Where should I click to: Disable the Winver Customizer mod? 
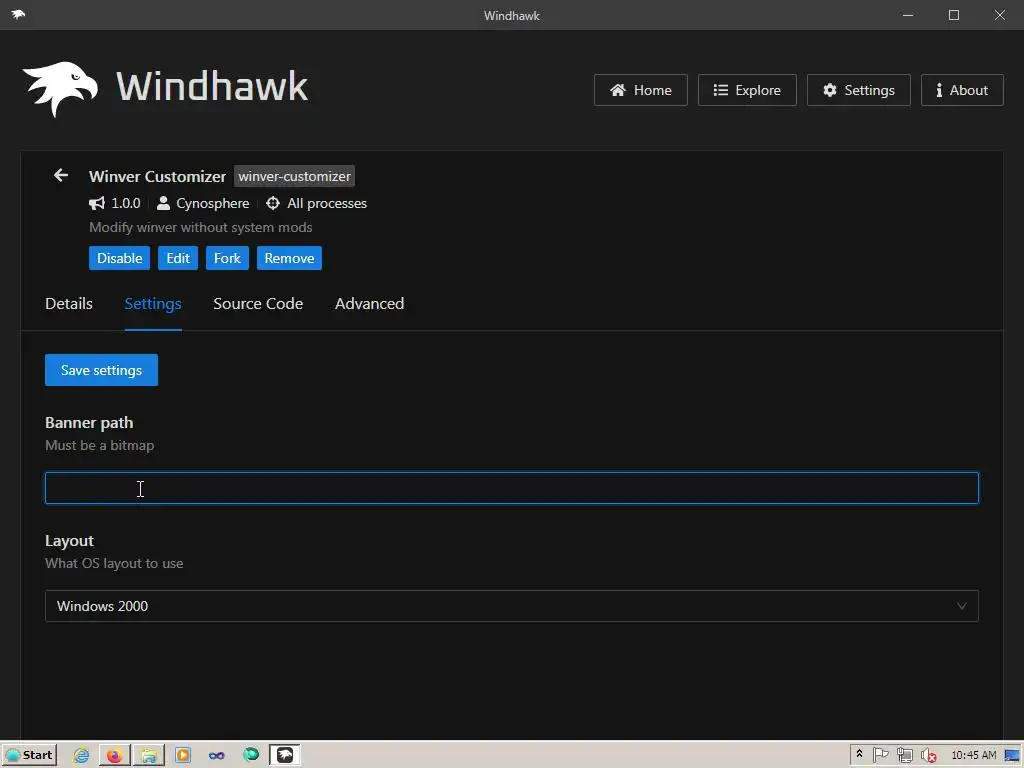click(x=120, y=258)
